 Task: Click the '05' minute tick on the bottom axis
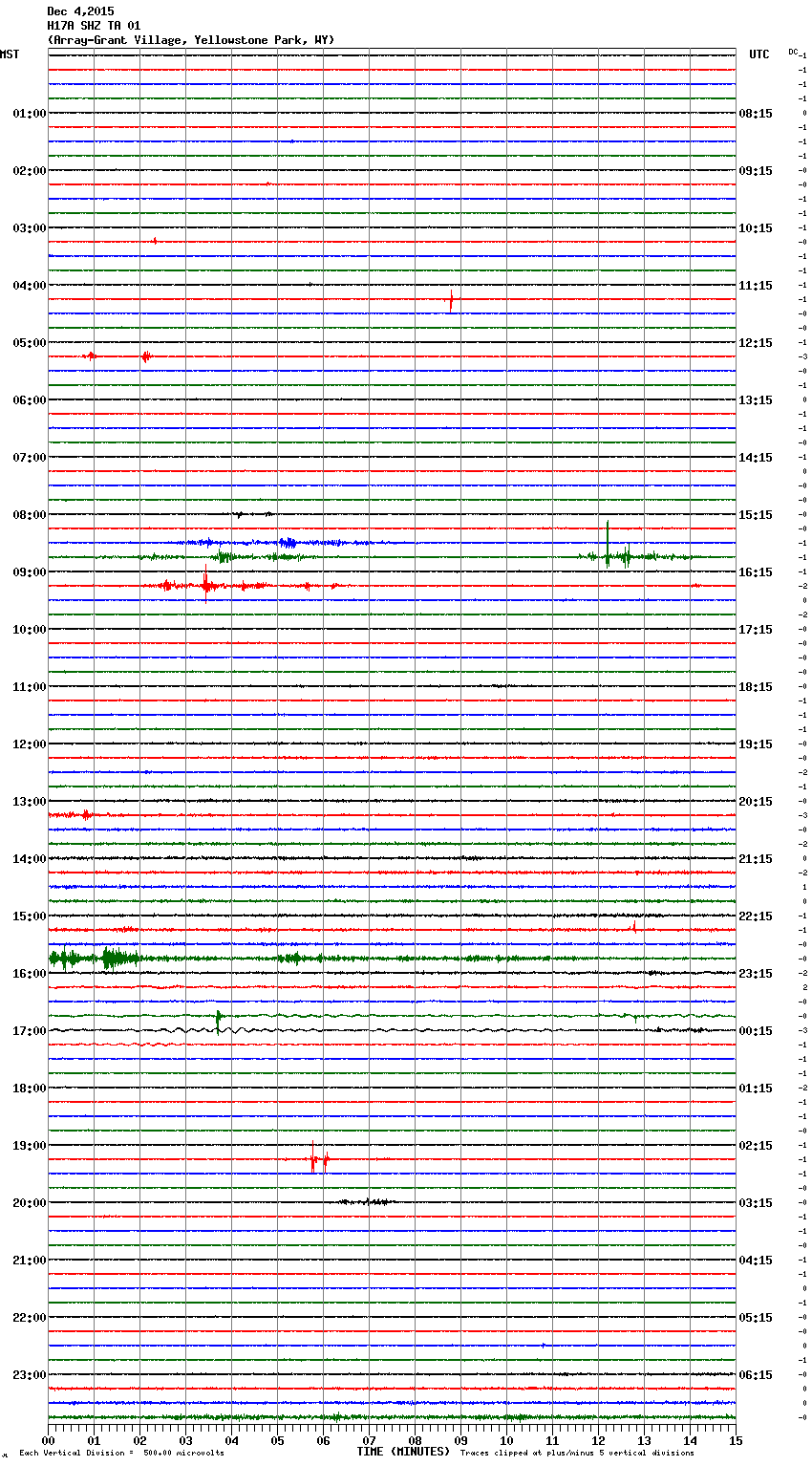(278, 1440)
